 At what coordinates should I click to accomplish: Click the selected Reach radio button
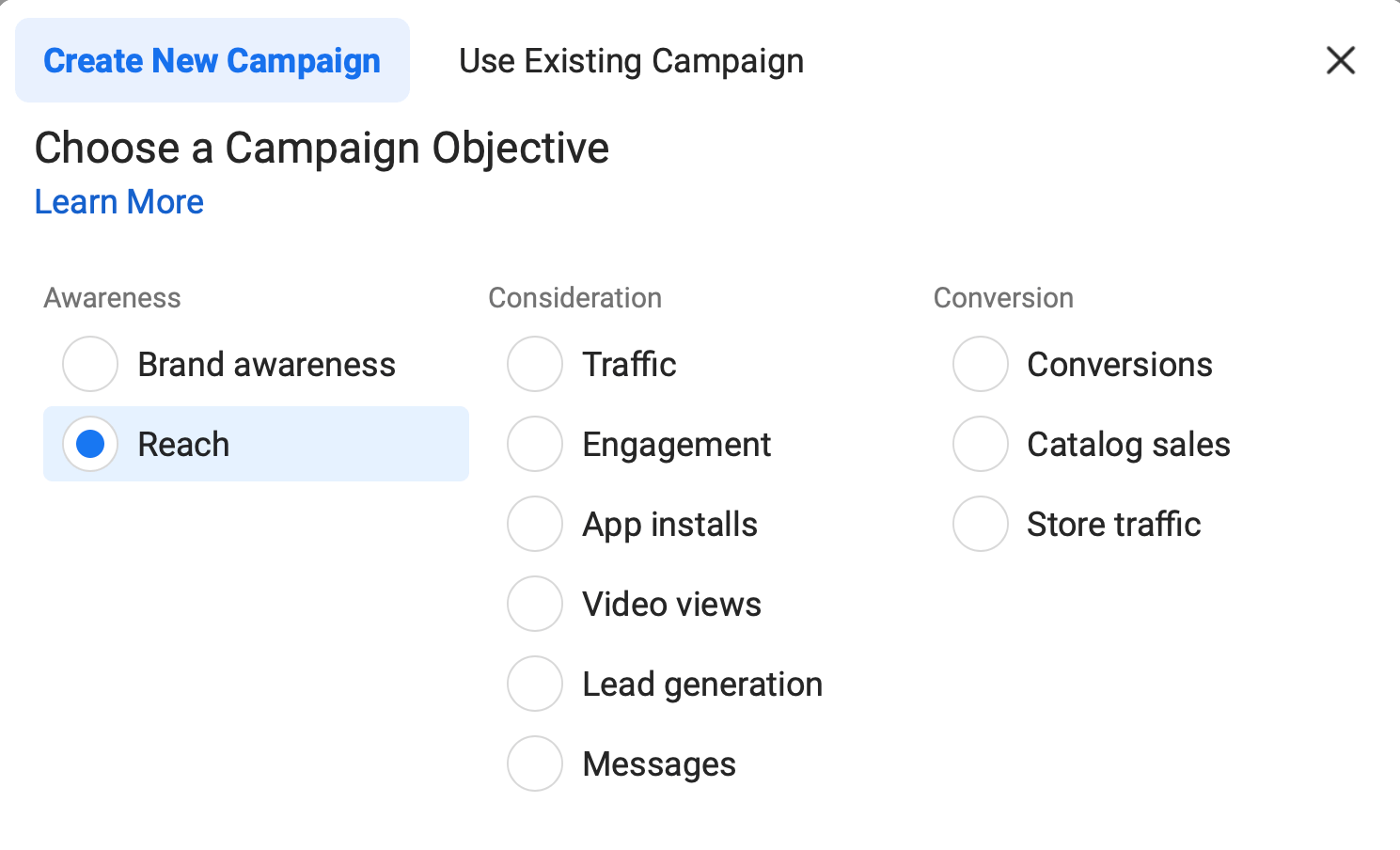[x=90, y=444]
